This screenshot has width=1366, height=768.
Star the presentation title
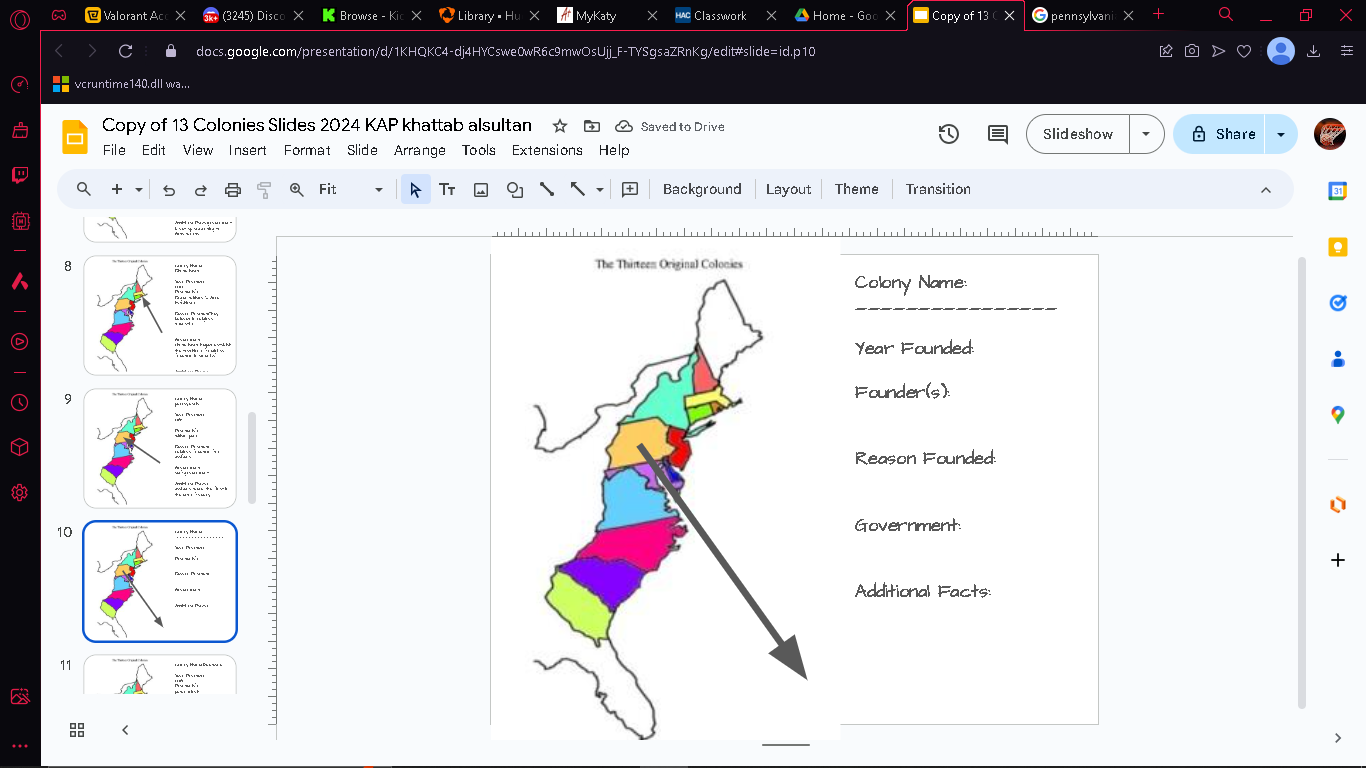[560, 126]
